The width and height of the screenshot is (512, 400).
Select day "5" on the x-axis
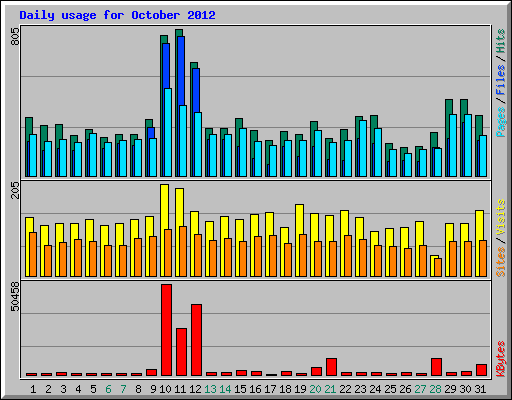93,389
